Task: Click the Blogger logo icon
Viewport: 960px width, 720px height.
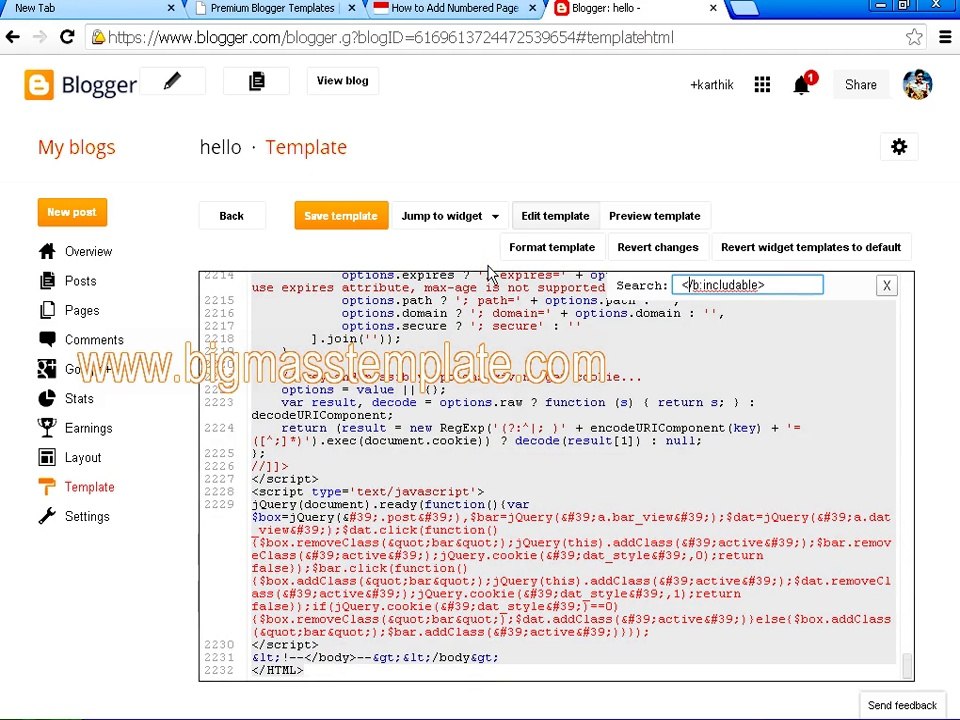Action: click(39, 84)
